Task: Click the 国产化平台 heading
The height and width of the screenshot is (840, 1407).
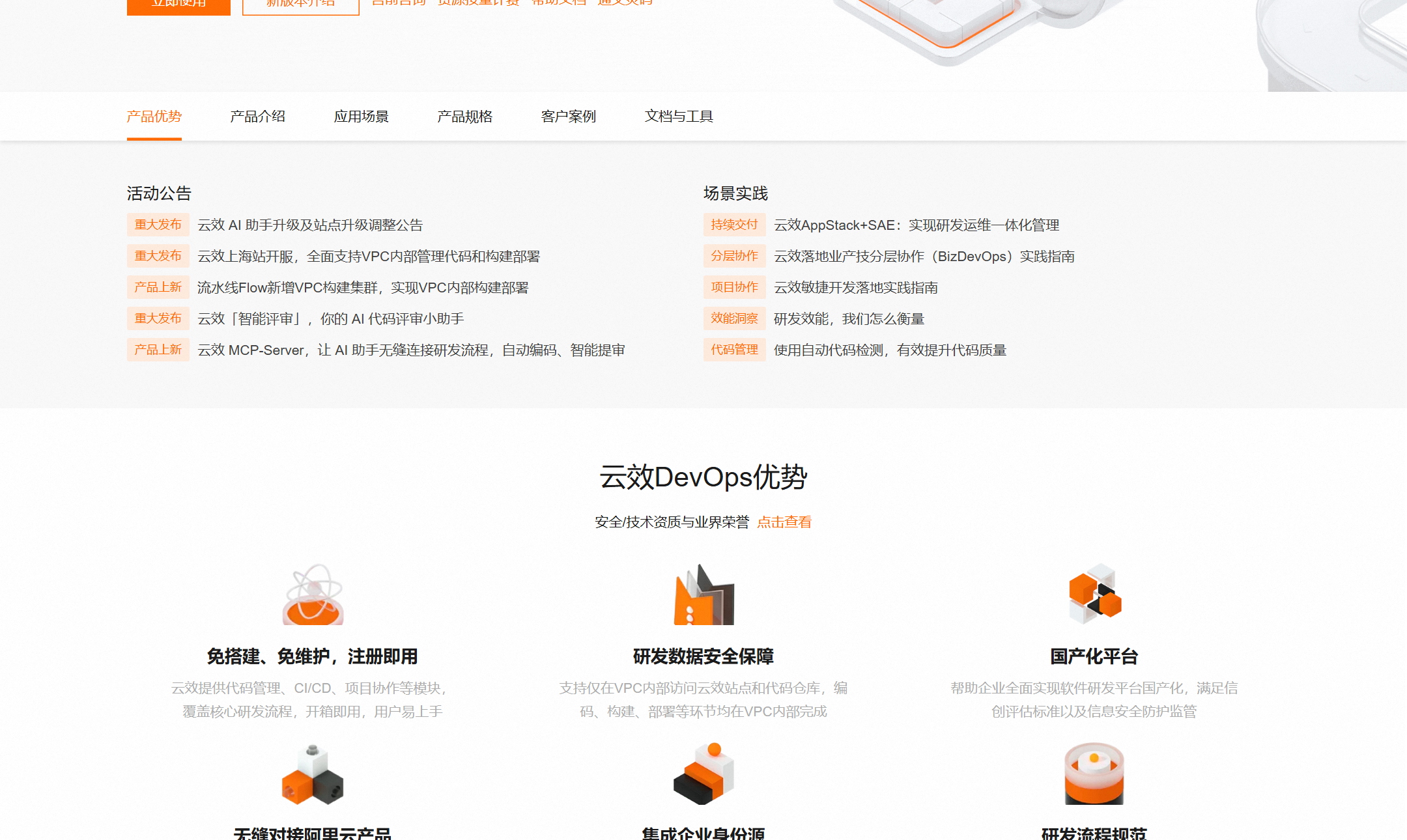Action: click(1094, 656)
